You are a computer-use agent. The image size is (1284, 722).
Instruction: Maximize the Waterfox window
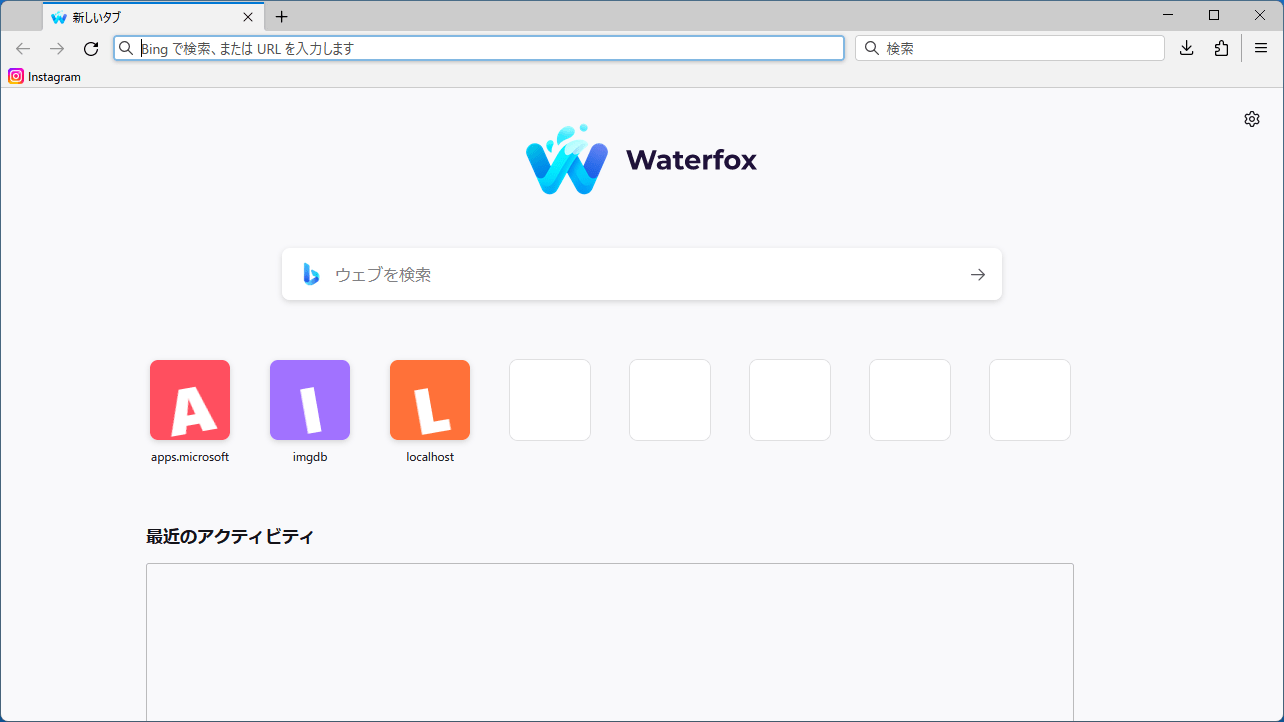tap(1214, 15)
